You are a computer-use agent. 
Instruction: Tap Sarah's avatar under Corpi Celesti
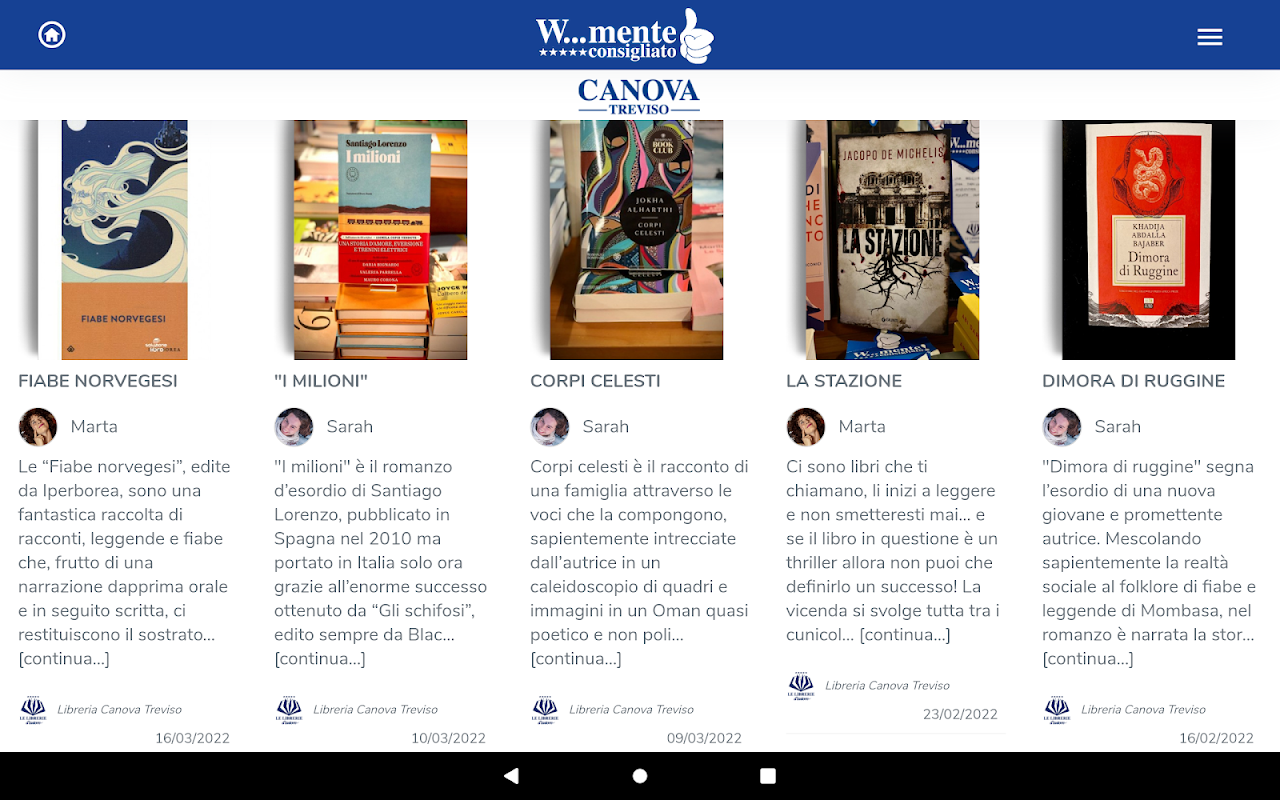[x=550, y=427]
